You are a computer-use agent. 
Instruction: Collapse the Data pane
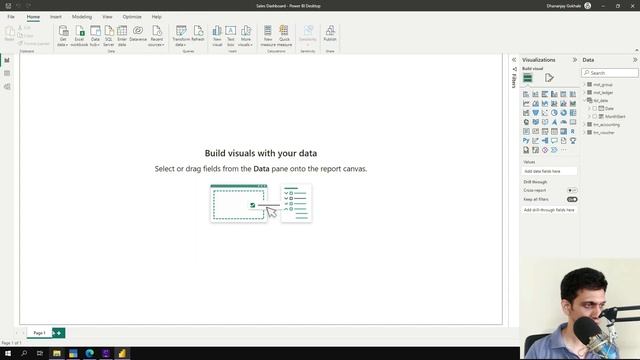pos(635,60)
